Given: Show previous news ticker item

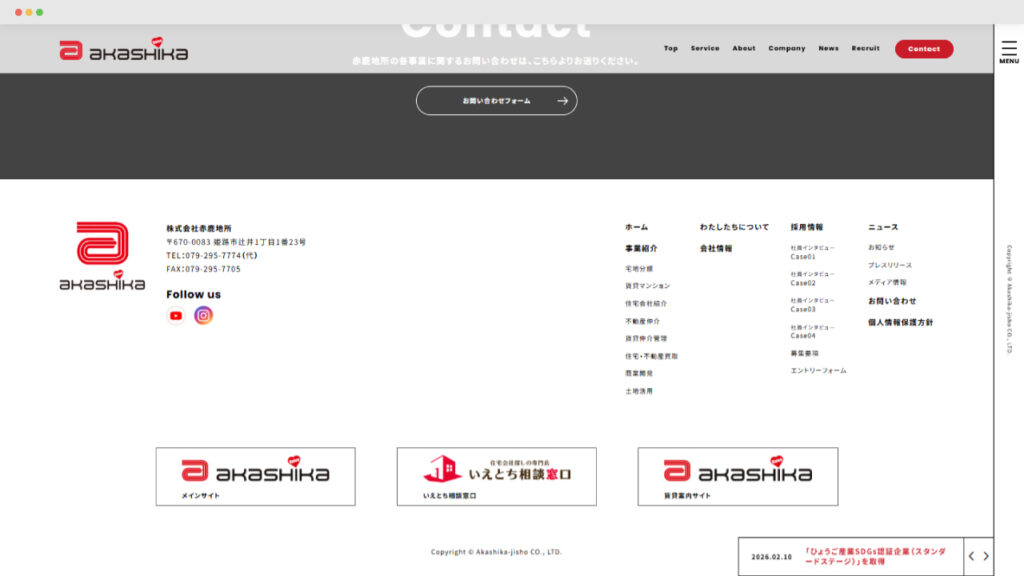Looking at the screenshot, I should (x=971, y=557).
